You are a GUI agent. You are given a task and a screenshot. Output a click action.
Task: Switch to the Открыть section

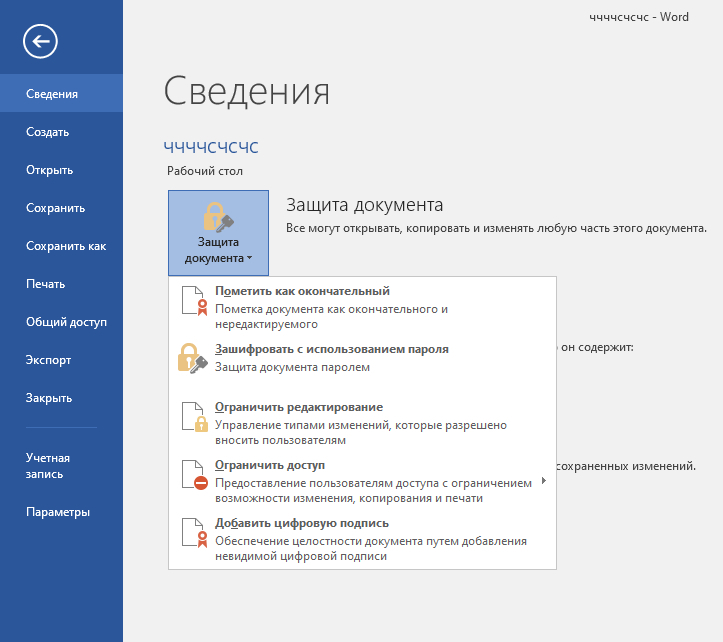tap(49, 170)
